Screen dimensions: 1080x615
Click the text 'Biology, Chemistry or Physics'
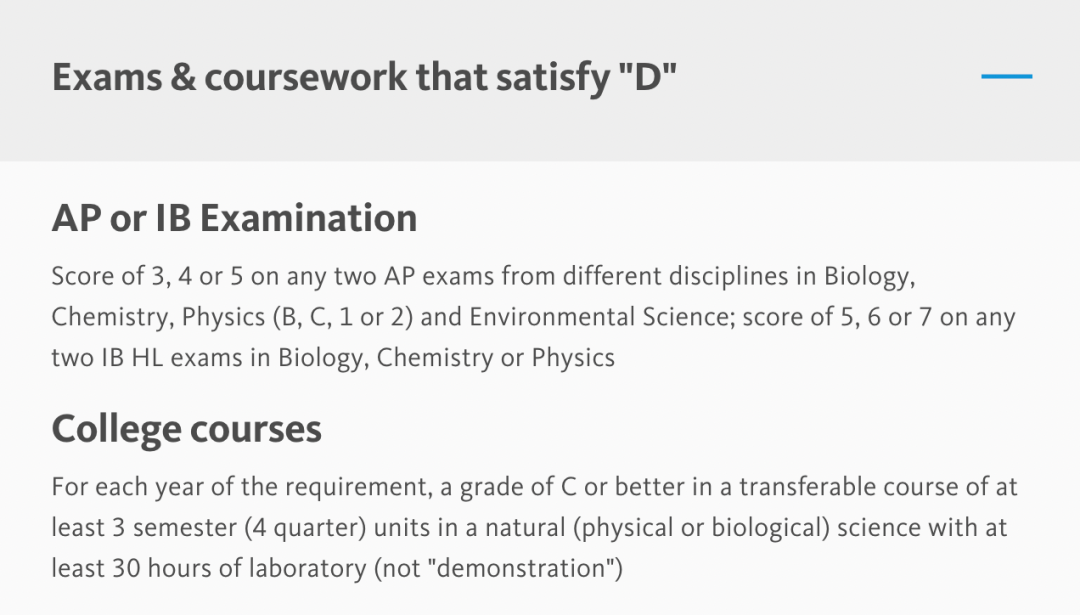(446, 357)
